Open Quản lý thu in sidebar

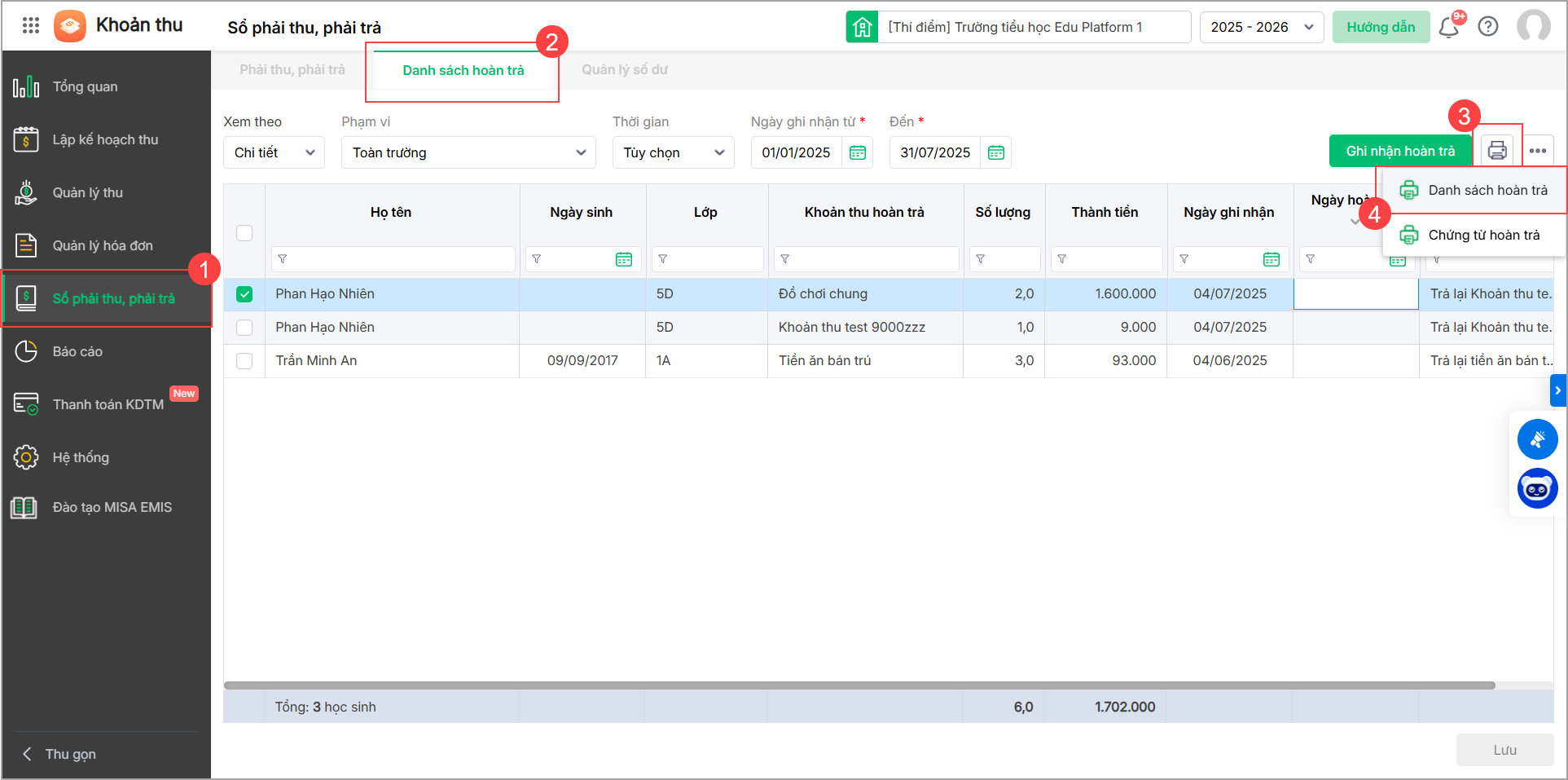click(x=106, y=192)
